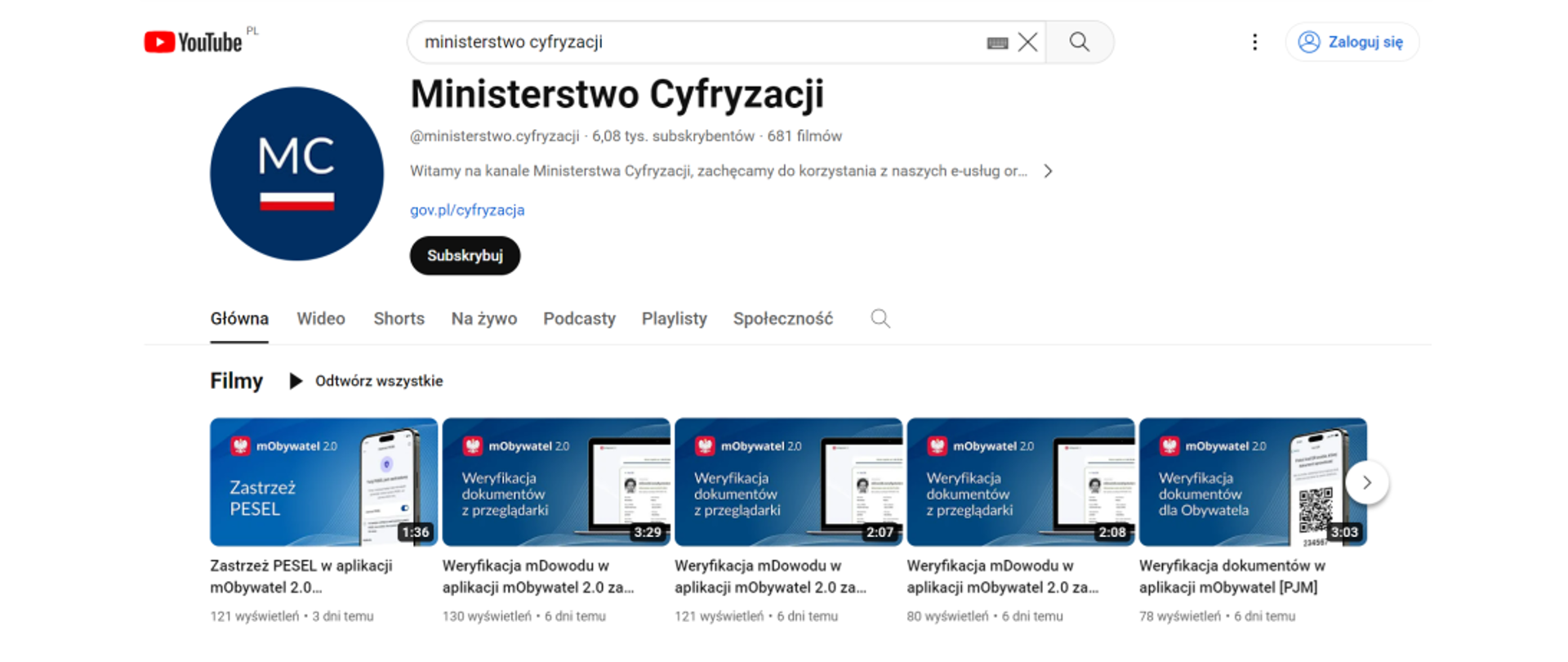The image size is (1568, 662).
Task: Clear the search query with X
Action: click(1027, 42)
